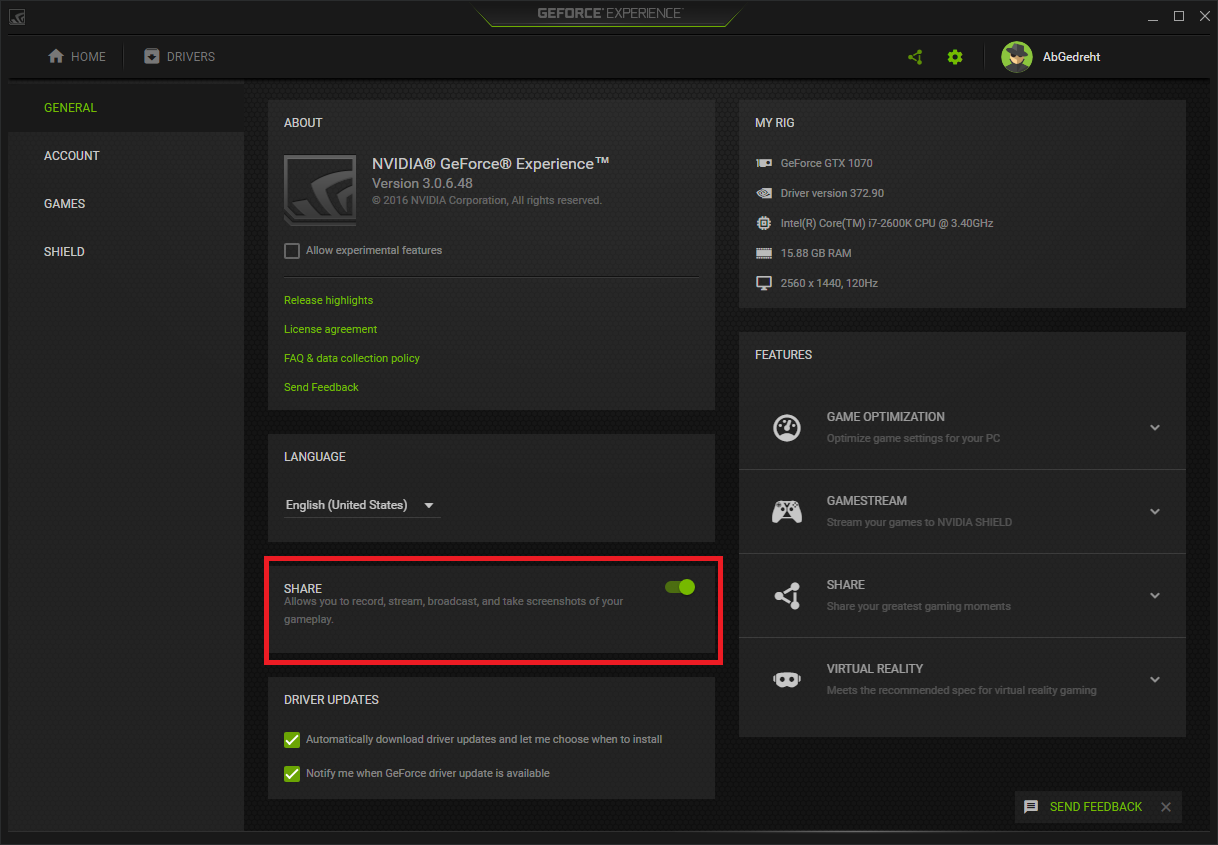This screenshot has width=1218, height=845.
Task: Click the Driver version 372.90 text
Action: point(832,193)
